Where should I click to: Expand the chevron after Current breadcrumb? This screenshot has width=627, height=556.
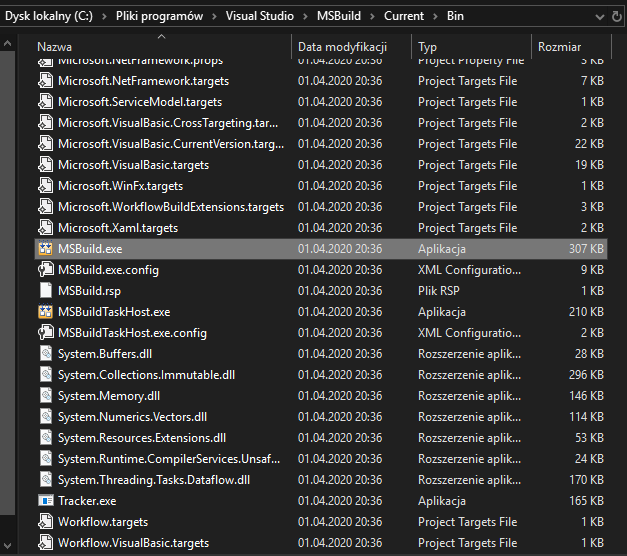(435, 16)
